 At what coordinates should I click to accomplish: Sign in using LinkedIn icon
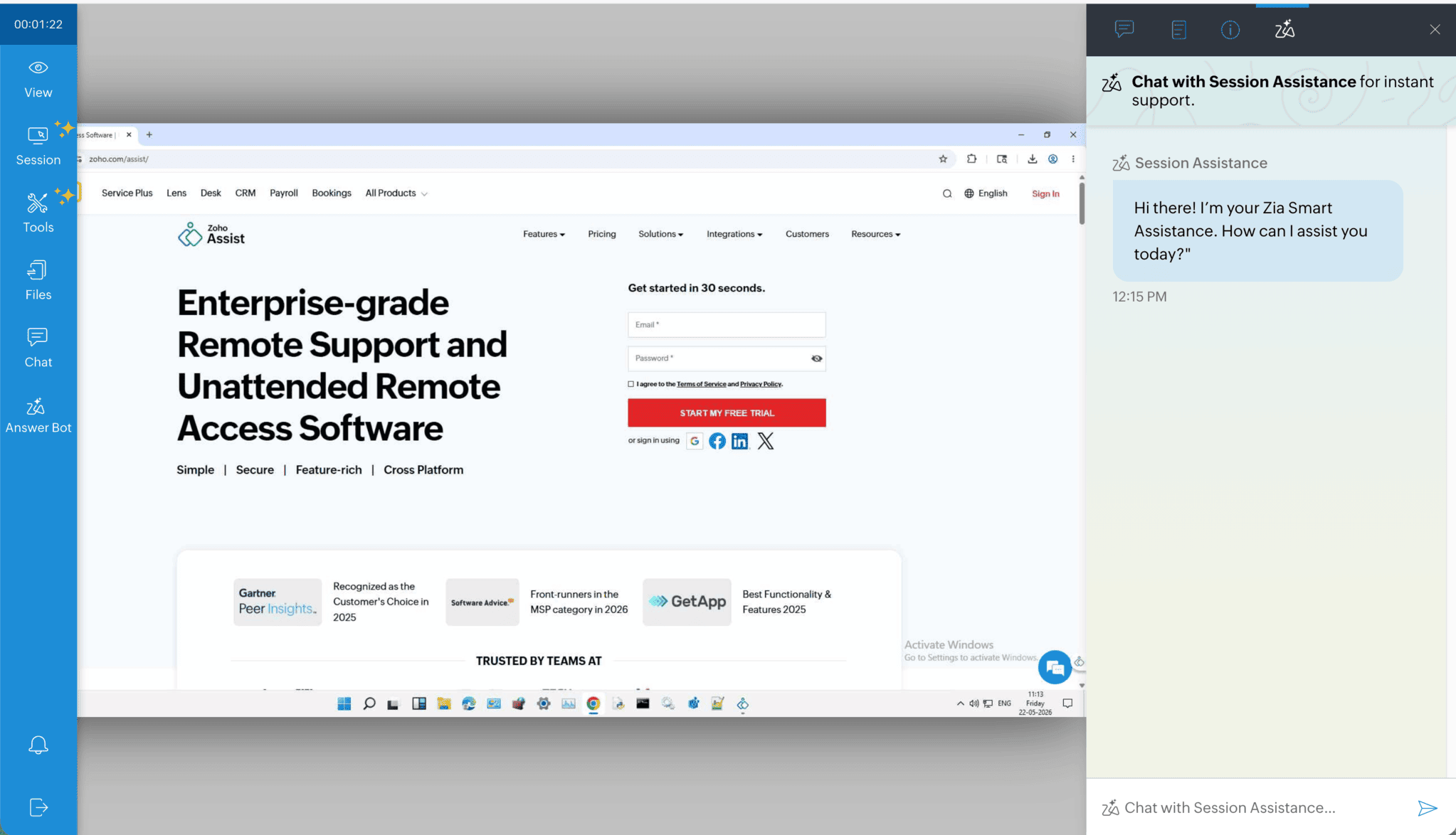740,441
